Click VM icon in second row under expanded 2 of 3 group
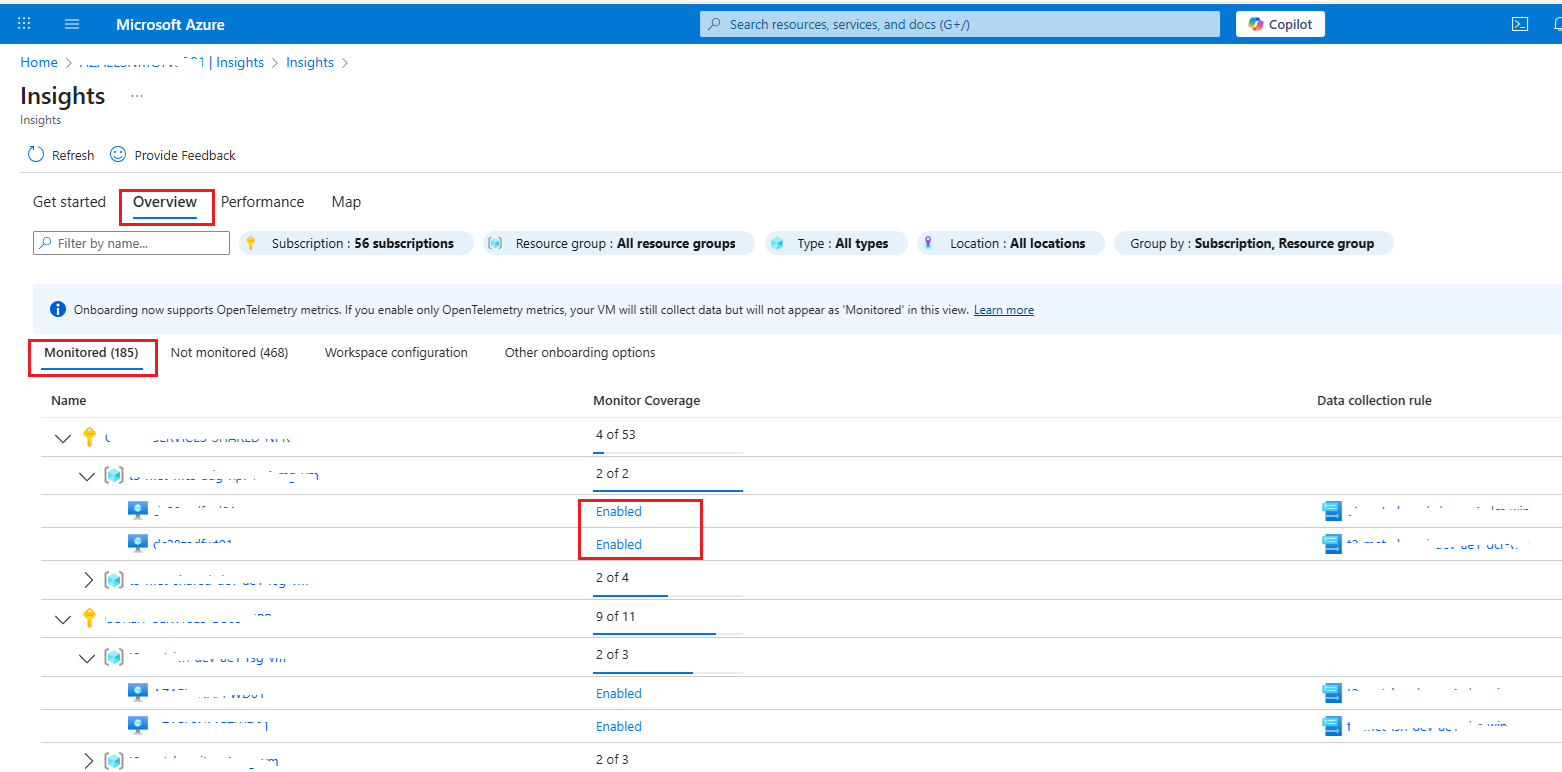The width and height of the screenshot is (1562, 772). point(138,725)
